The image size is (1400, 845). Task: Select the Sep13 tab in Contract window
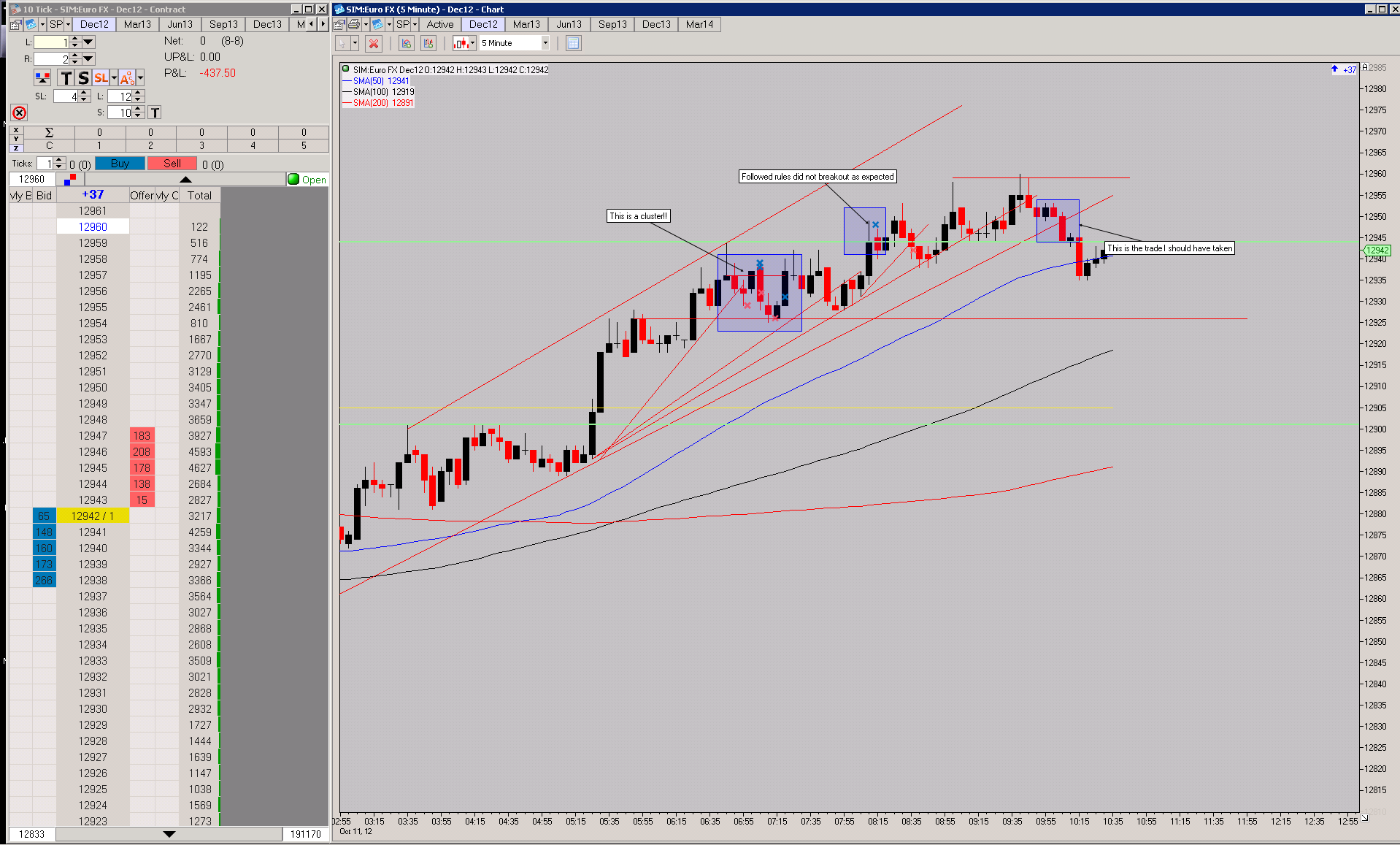tap(223, 24)
